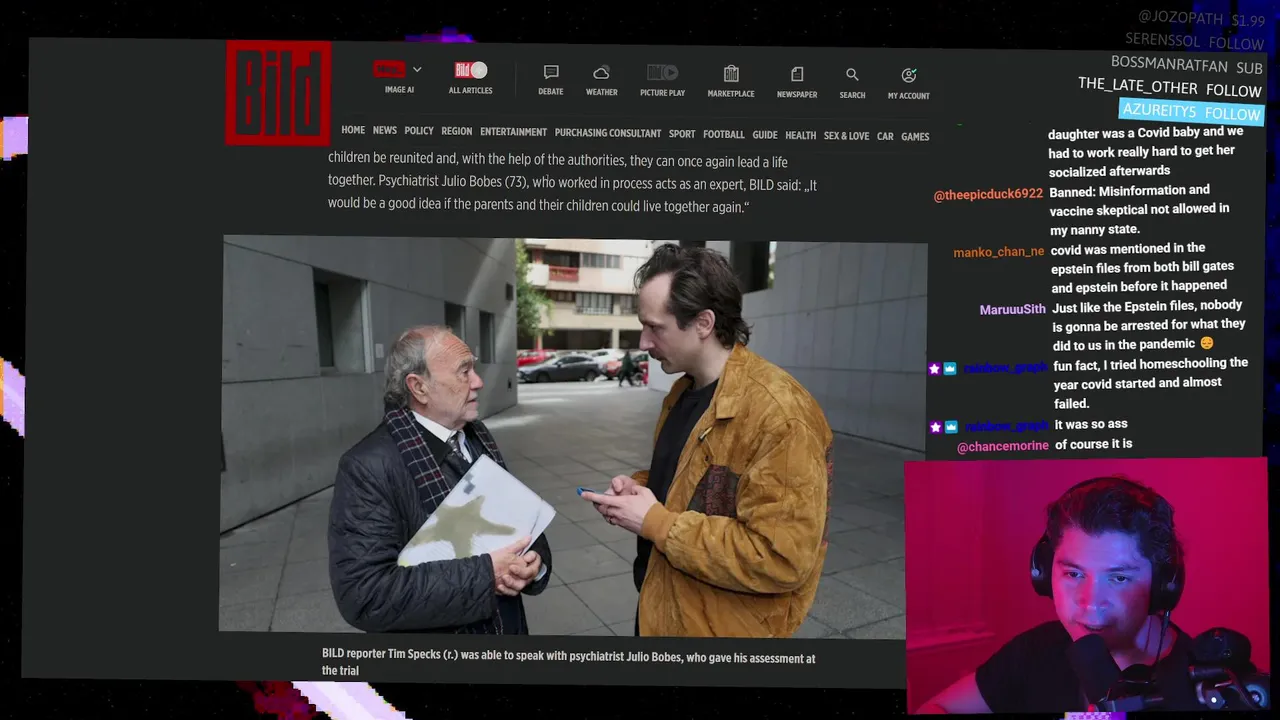Open the Games section
Image resolution: width=1280 pixels, height=720 pixels.
point(915,136)
